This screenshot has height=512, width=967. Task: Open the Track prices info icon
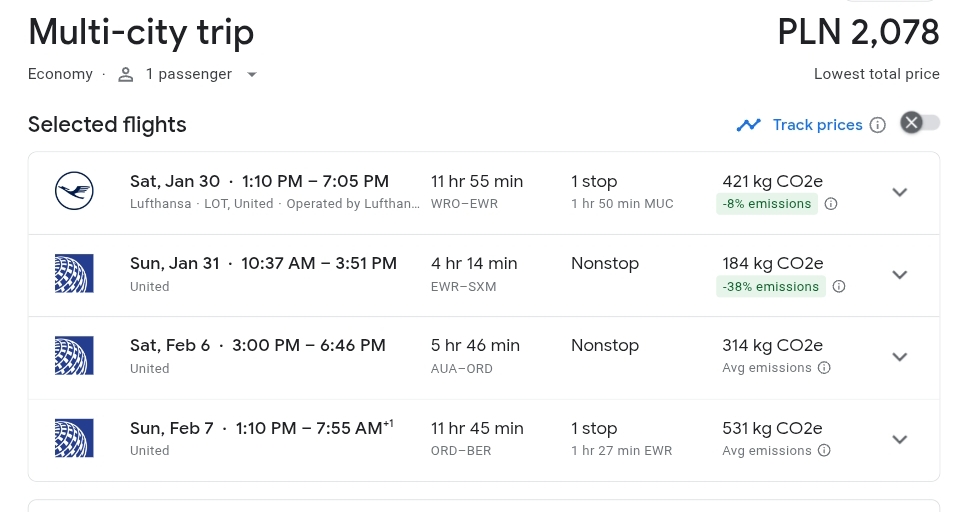coord(878,125)
